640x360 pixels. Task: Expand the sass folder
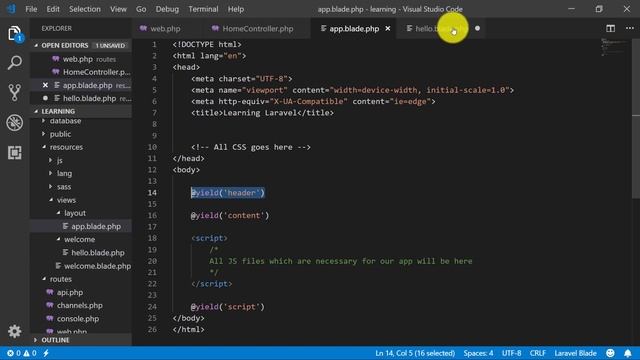tap(64, 187)
